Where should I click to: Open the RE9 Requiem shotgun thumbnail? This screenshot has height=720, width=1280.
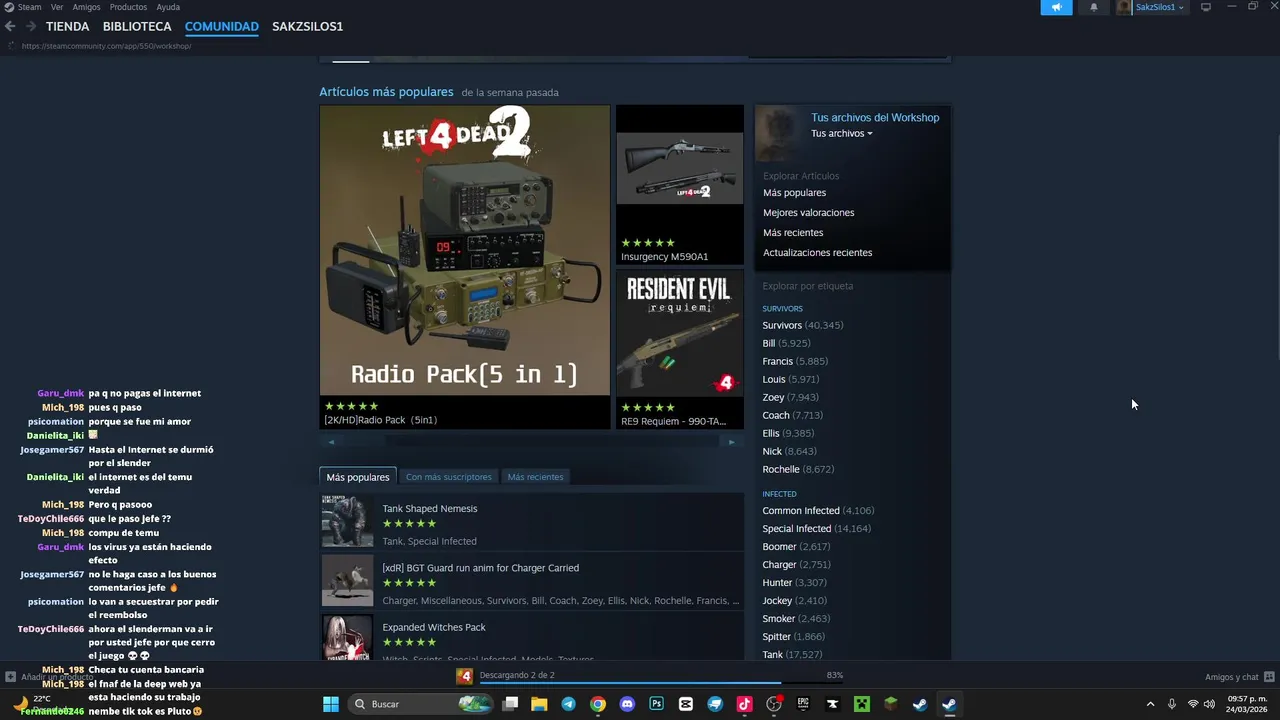[x=680, y=333]
